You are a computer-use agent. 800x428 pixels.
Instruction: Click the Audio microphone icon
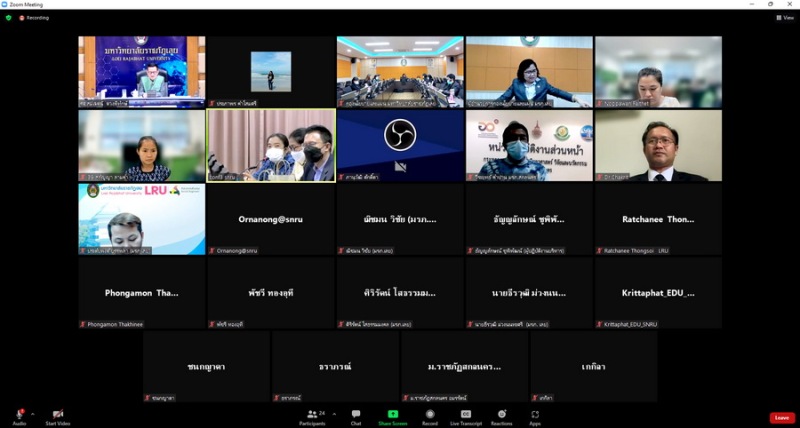click(x=19, y=414)
